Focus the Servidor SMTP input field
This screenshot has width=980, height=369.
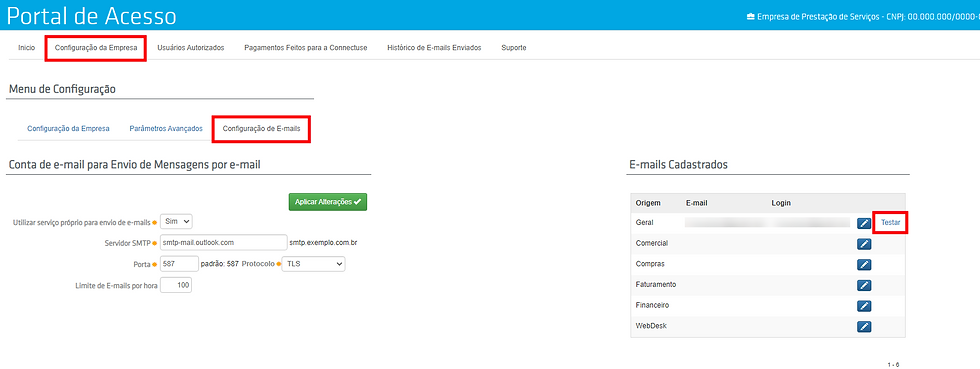(223, 243)
